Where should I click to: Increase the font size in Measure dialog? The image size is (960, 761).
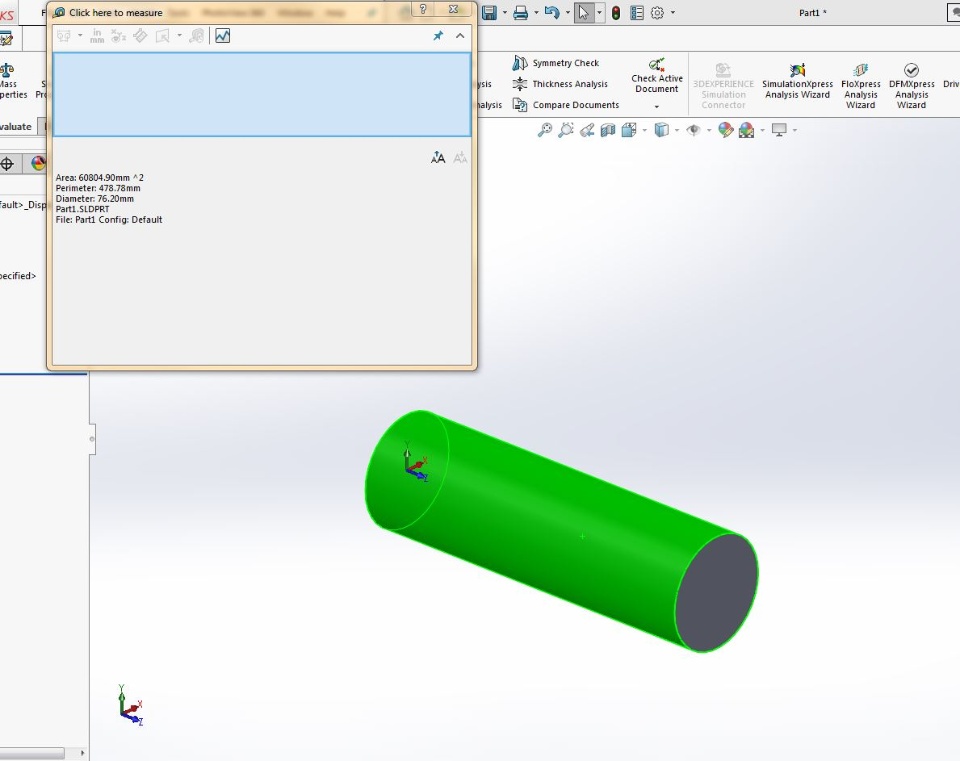click(x=438, y=158)
